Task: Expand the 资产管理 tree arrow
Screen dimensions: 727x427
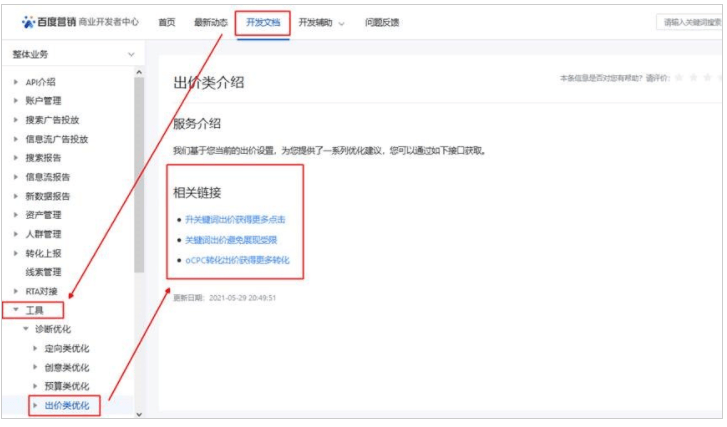Action: [16, 215]
